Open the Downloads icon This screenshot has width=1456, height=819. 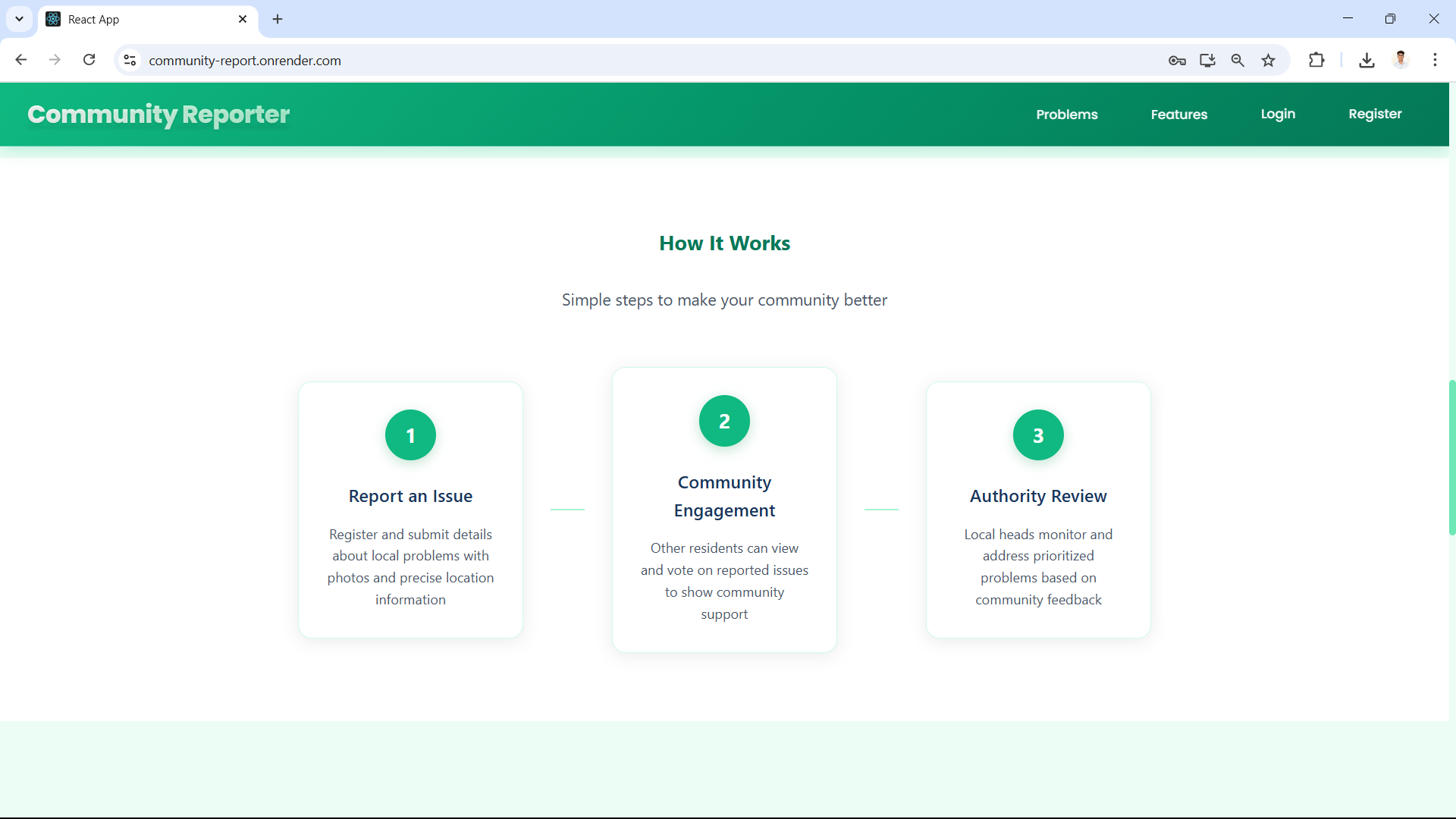1367,60
